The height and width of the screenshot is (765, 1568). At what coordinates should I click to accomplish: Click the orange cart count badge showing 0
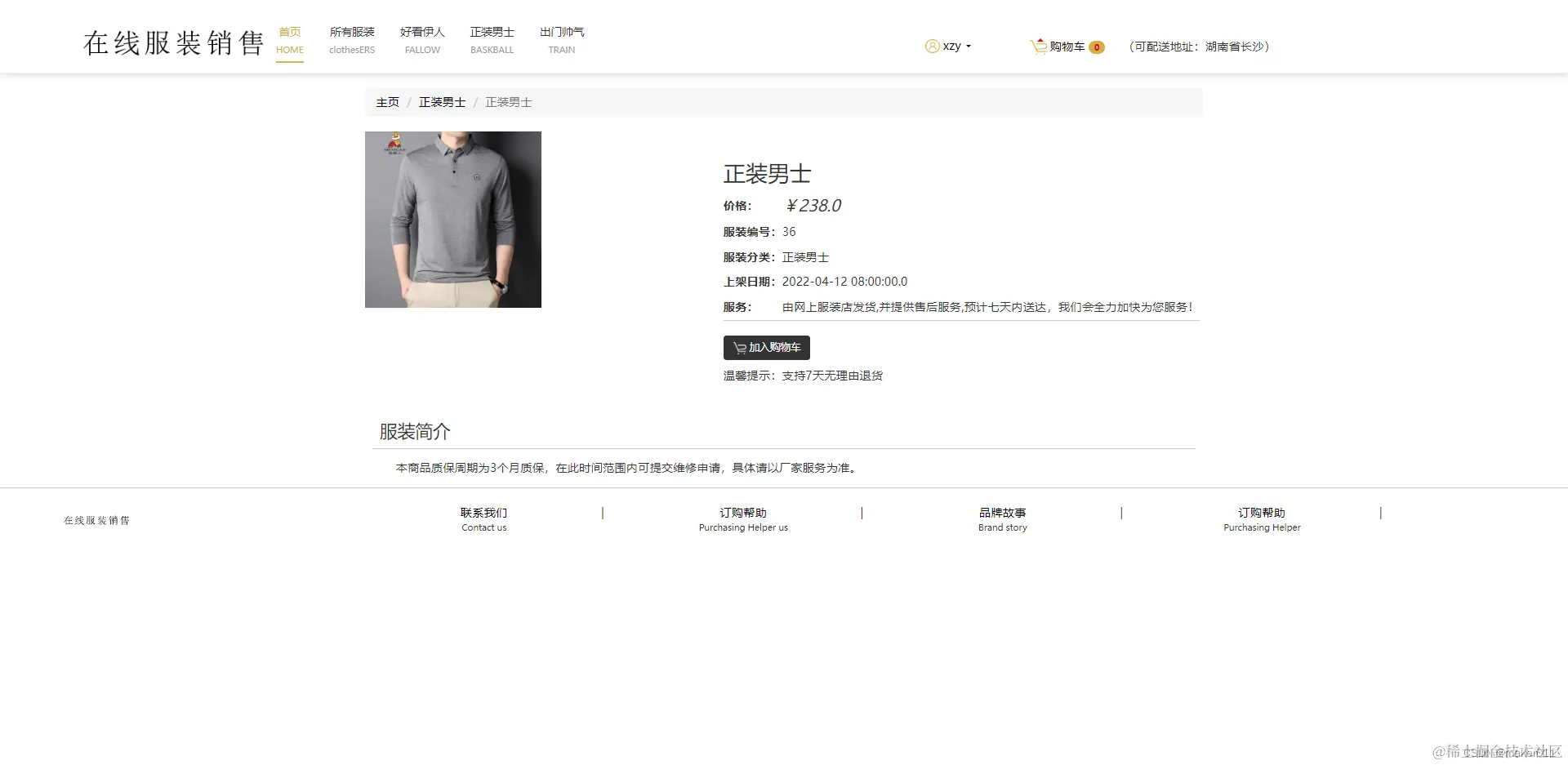pos(1097,47)
